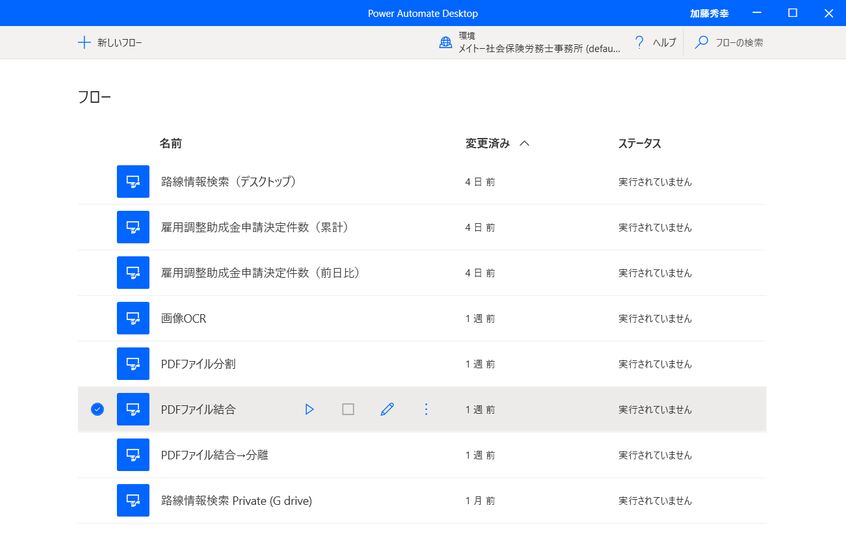The width and height of the screenshot is (846, 553).
Task: Sort by ステータス column header
Action: point(640,144)
